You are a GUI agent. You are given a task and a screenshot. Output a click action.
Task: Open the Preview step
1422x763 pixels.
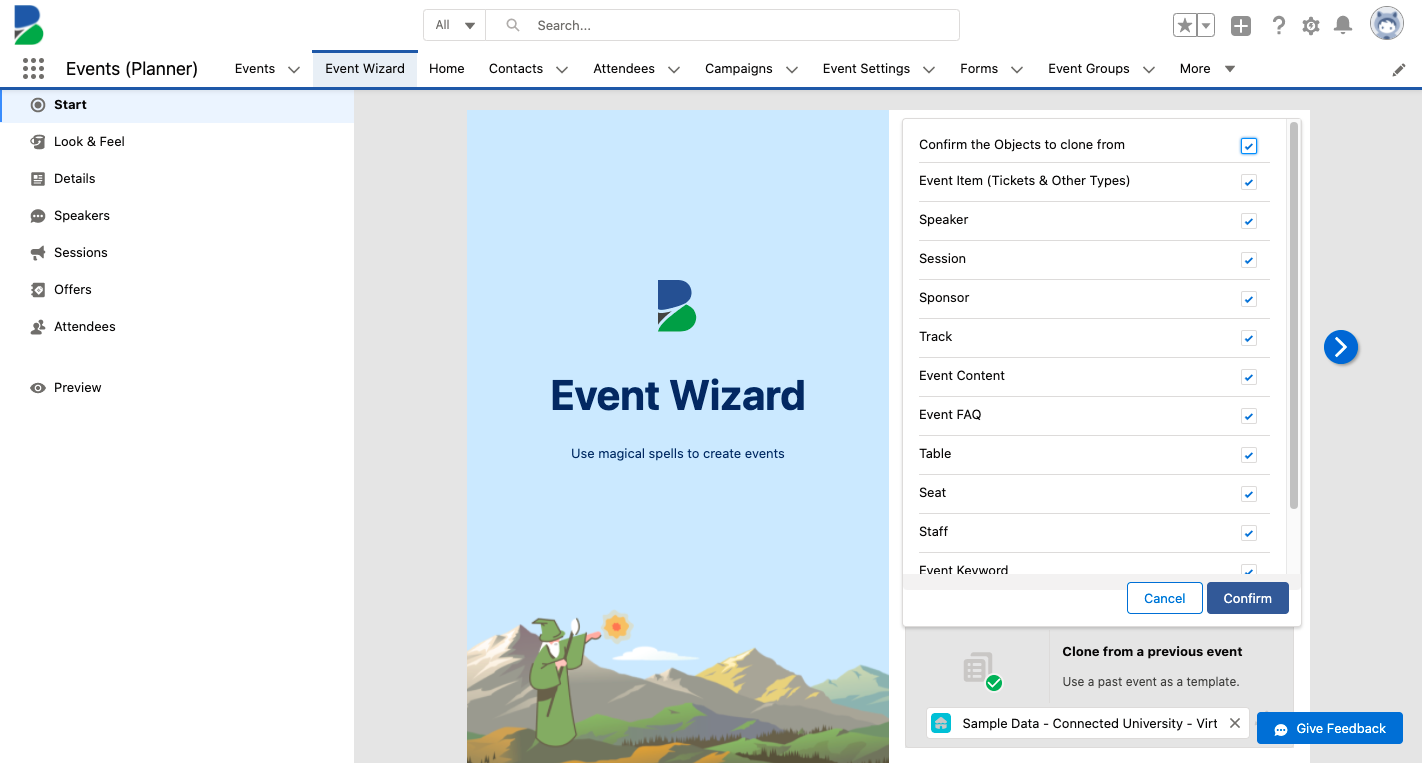(x=78, y=388)
